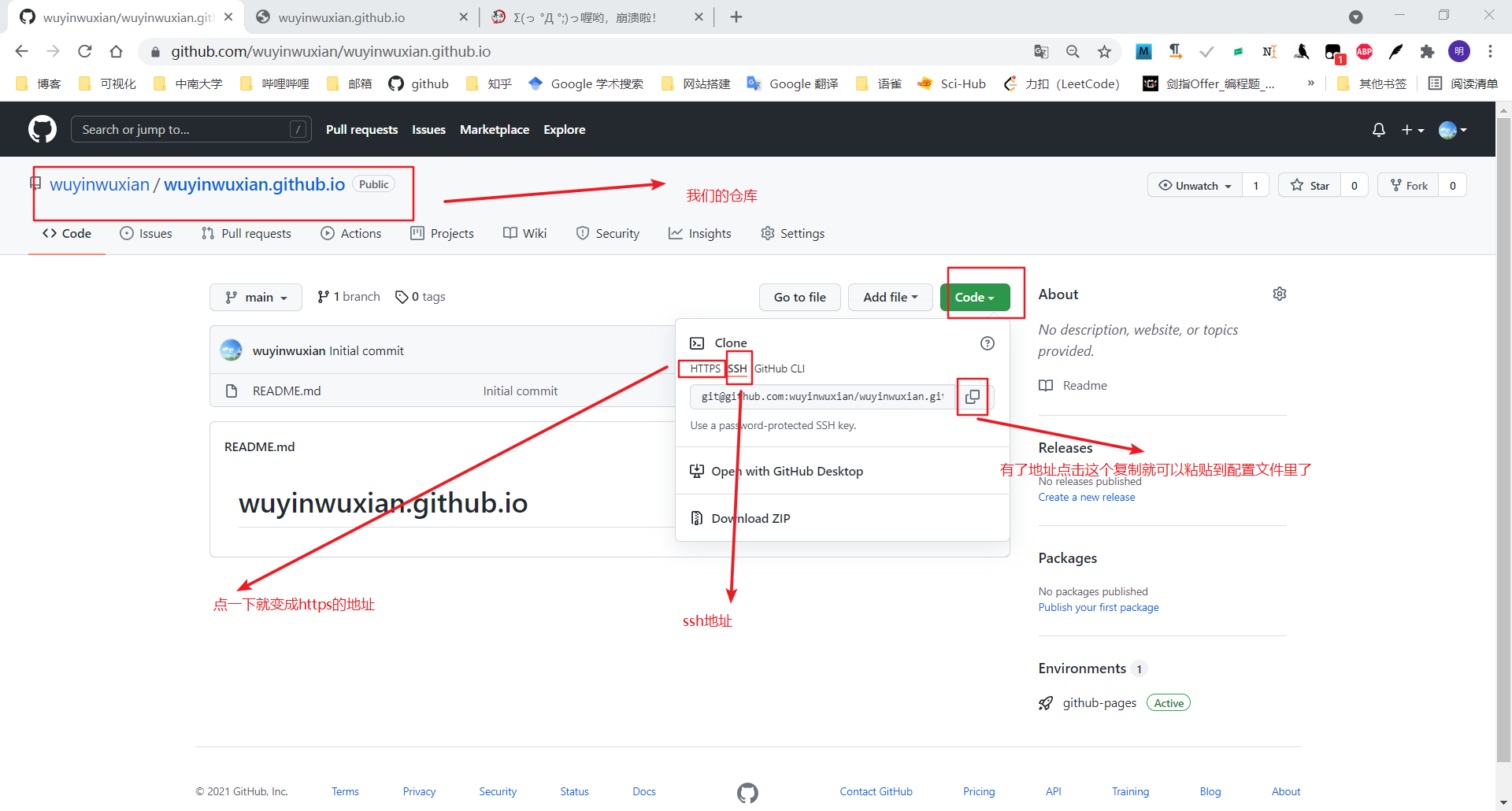Toggle the green Code dropdown

(x=975, y=297)
